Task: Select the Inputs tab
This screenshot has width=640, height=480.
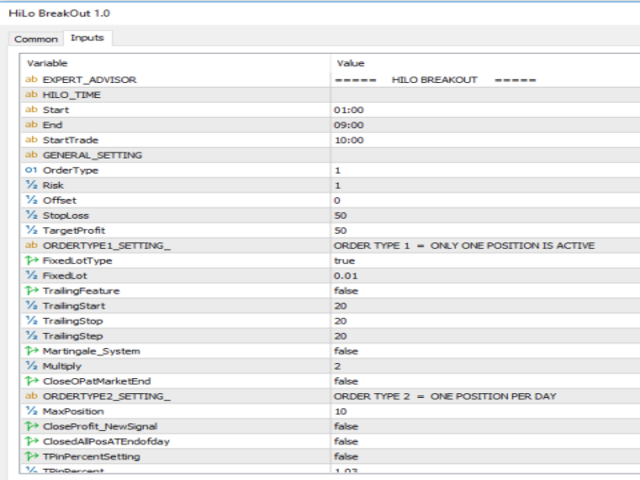Action: click(87, 38)
